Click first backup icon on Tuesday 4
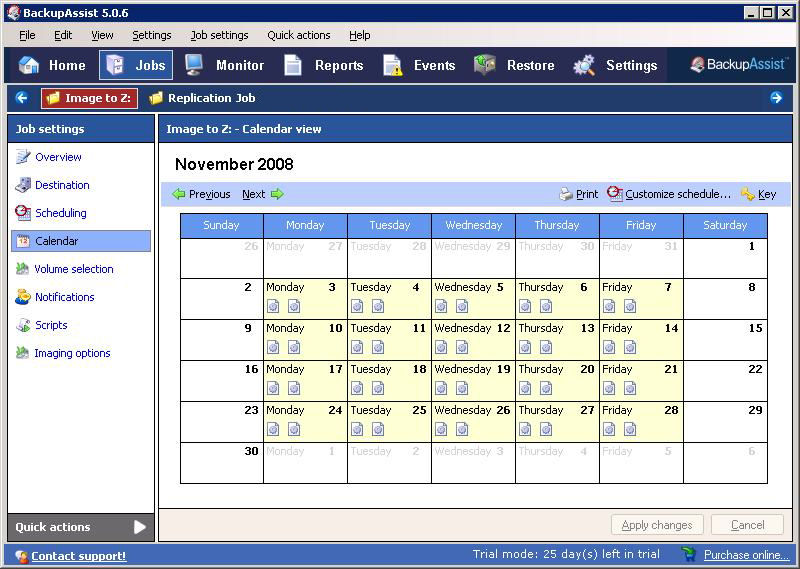Viewport: 800px width, 569px height. coord(357,306)
